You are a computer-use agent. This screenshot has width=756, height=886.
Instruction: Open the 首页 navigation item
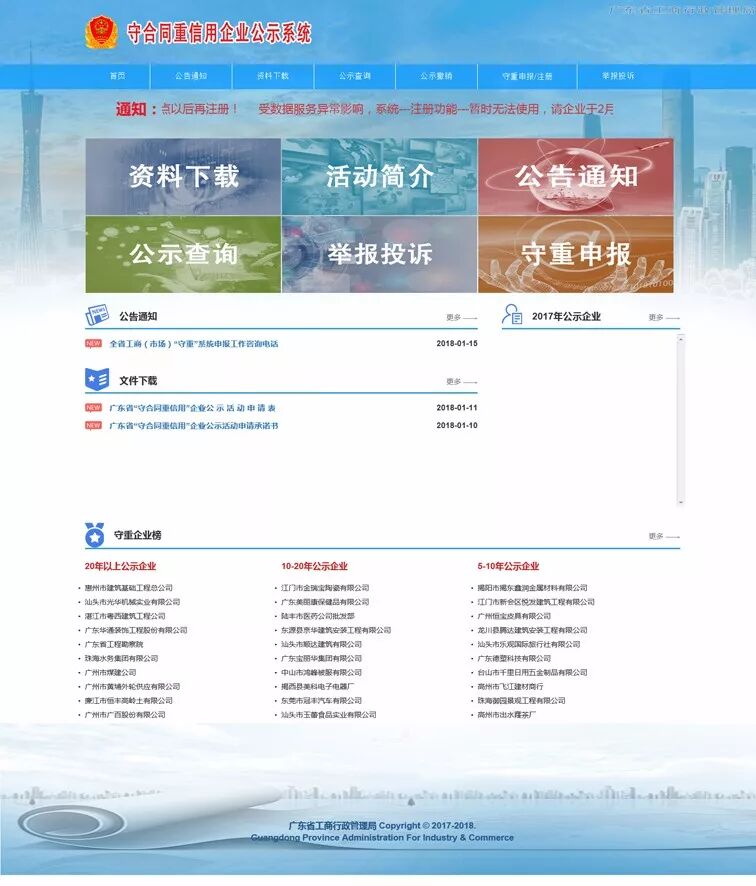(118, 76)
